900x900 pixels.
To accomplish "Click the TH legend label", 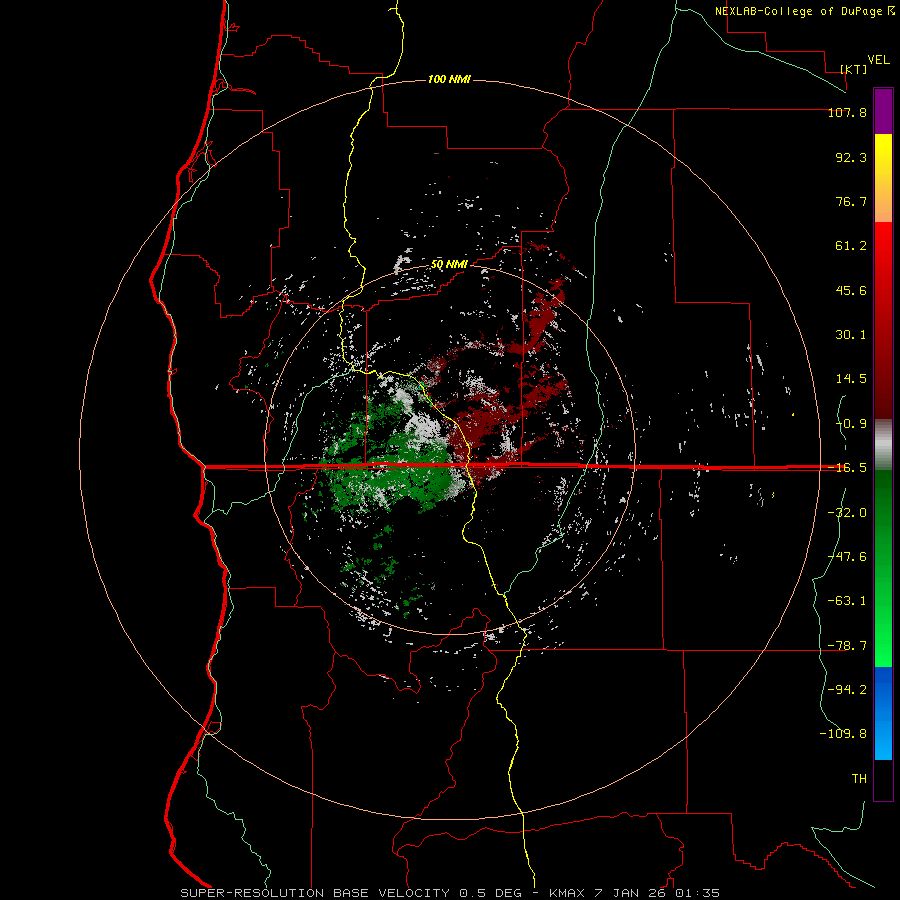I will [x=859, y=779].
